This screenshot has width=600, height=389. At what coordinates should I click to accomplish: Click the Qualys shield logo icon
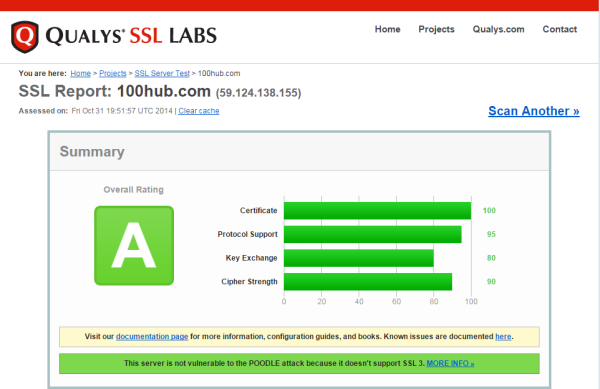pos(25,37)
